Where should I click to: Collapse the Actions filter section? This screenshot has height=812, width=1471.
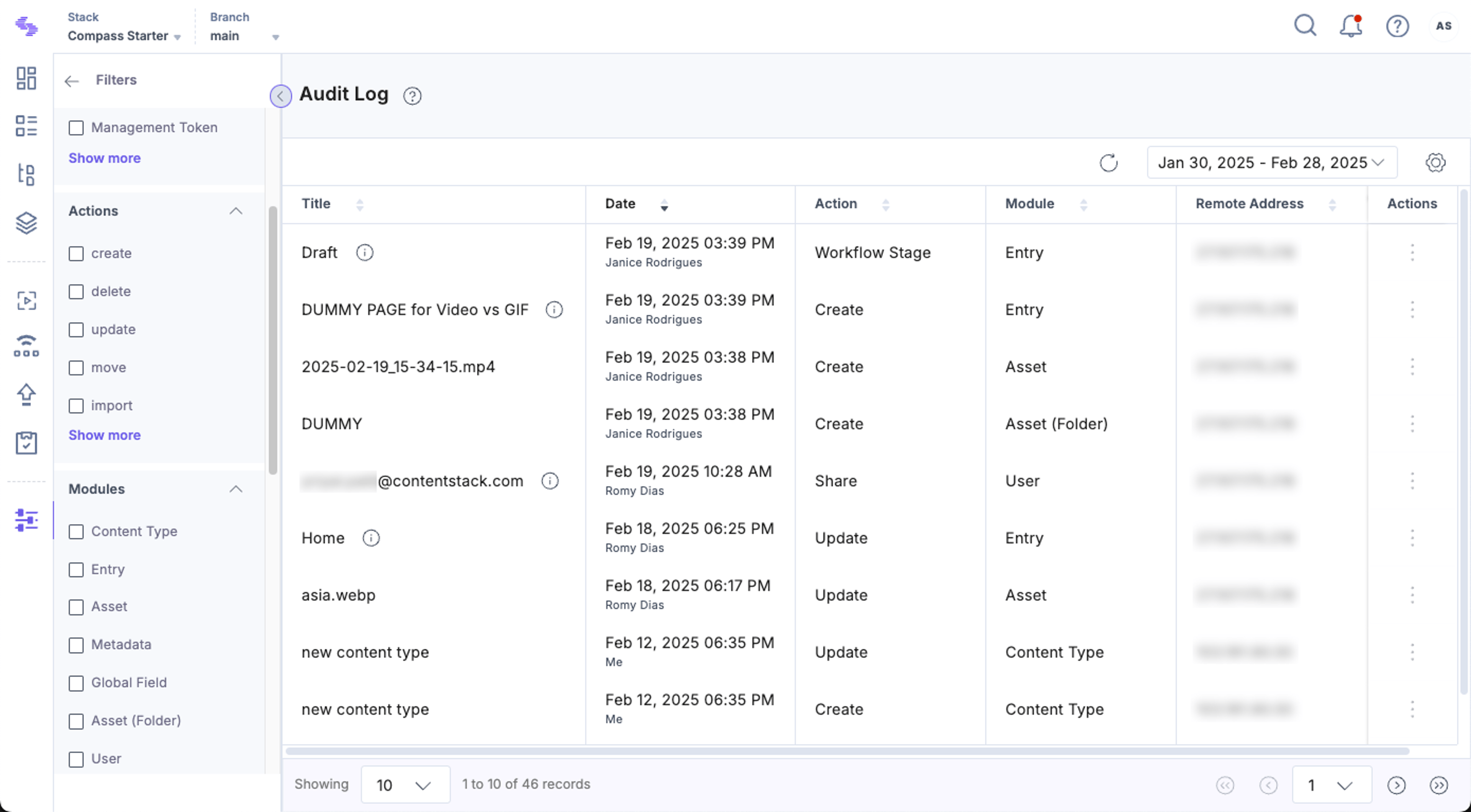[x=236, y=211]
